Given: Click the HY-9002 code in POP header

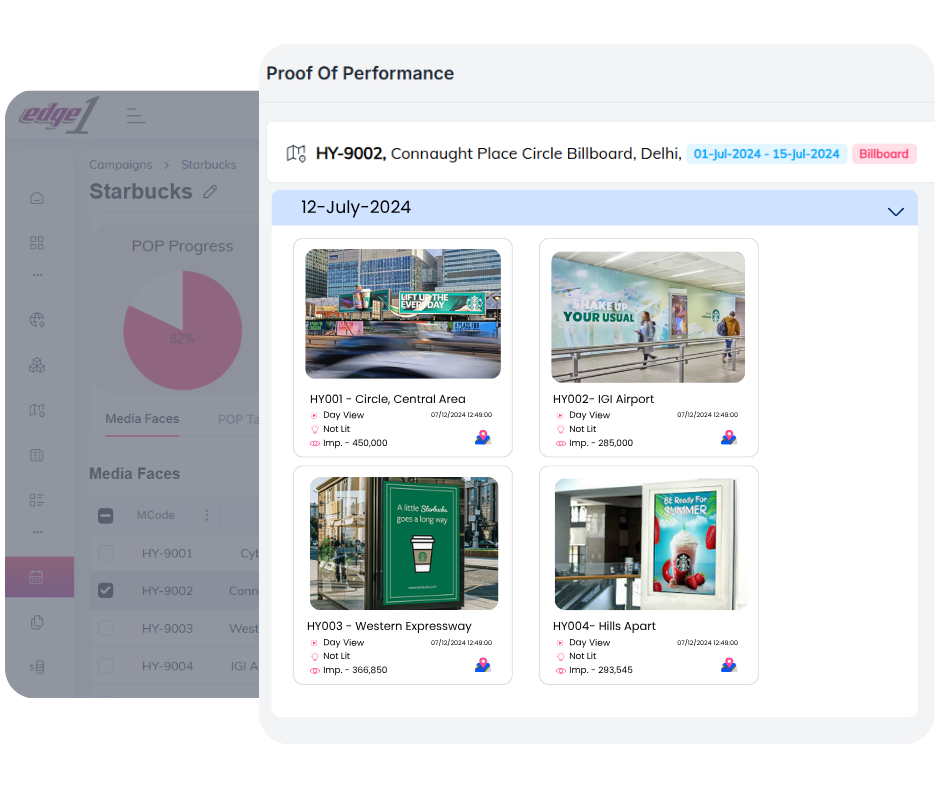Looking at the screenshot, I should click(x=351, y=154).
